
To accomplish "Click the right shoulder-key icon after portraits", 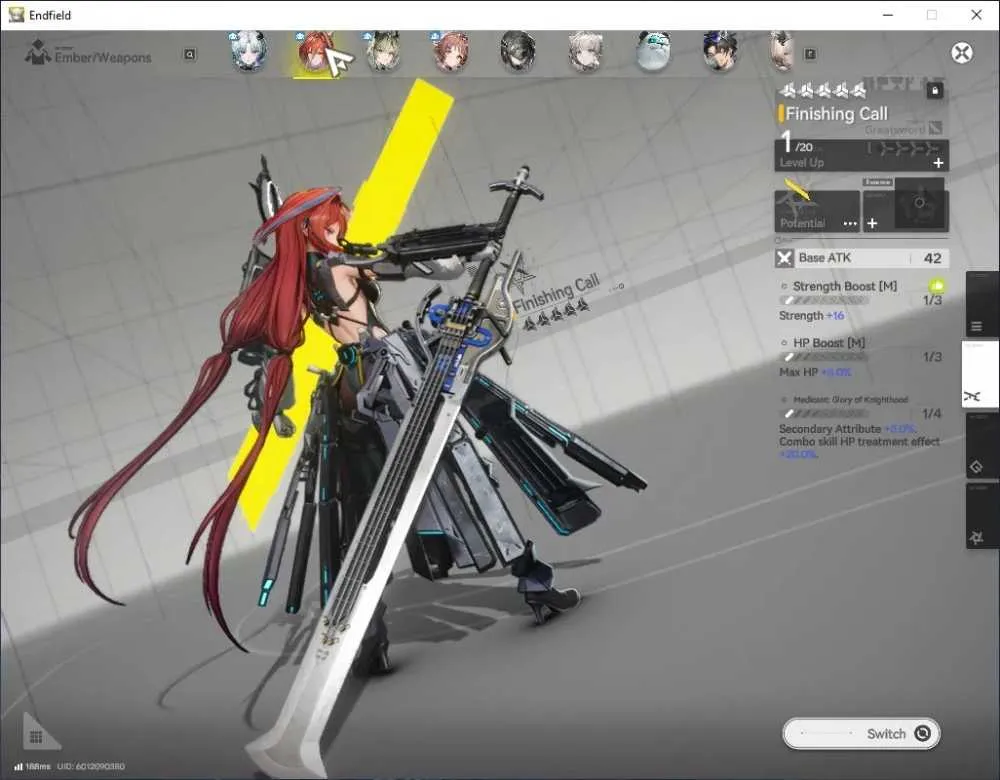I will (810, 54).
